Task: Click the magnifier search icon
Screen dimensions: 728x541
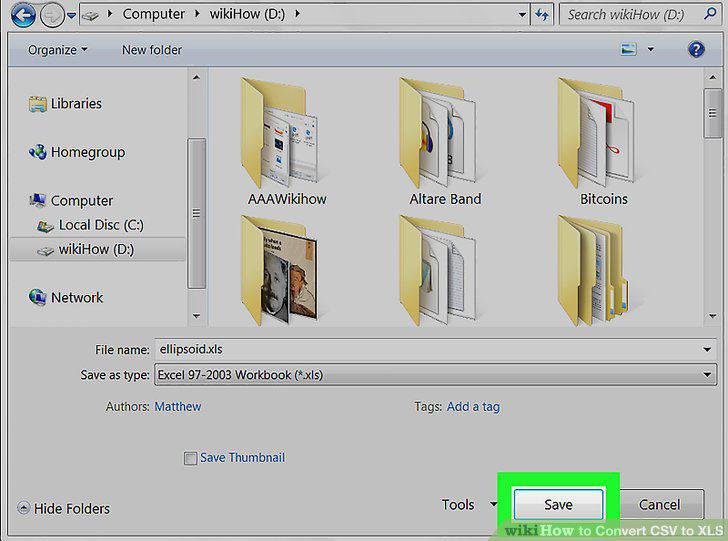Action: tap(710, 14)
